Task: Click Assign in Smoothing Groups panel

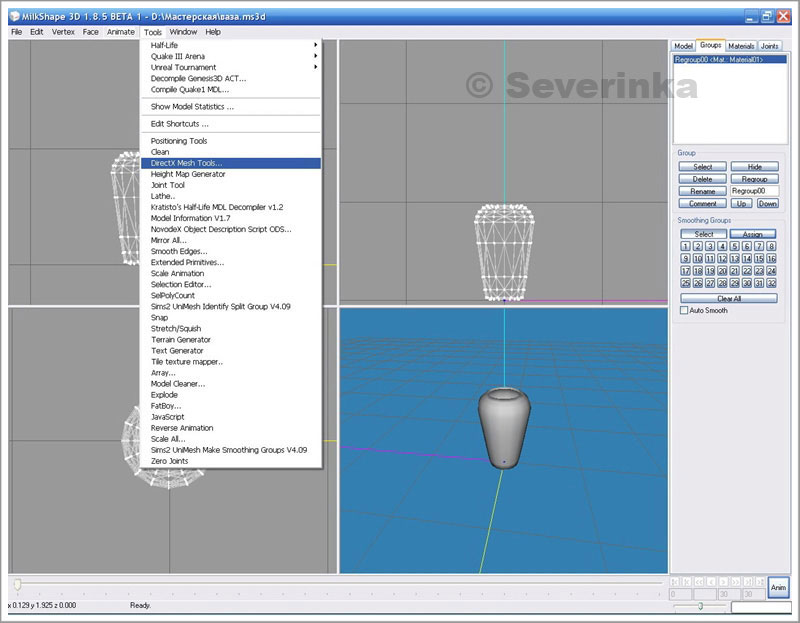Action: [753, 234]
